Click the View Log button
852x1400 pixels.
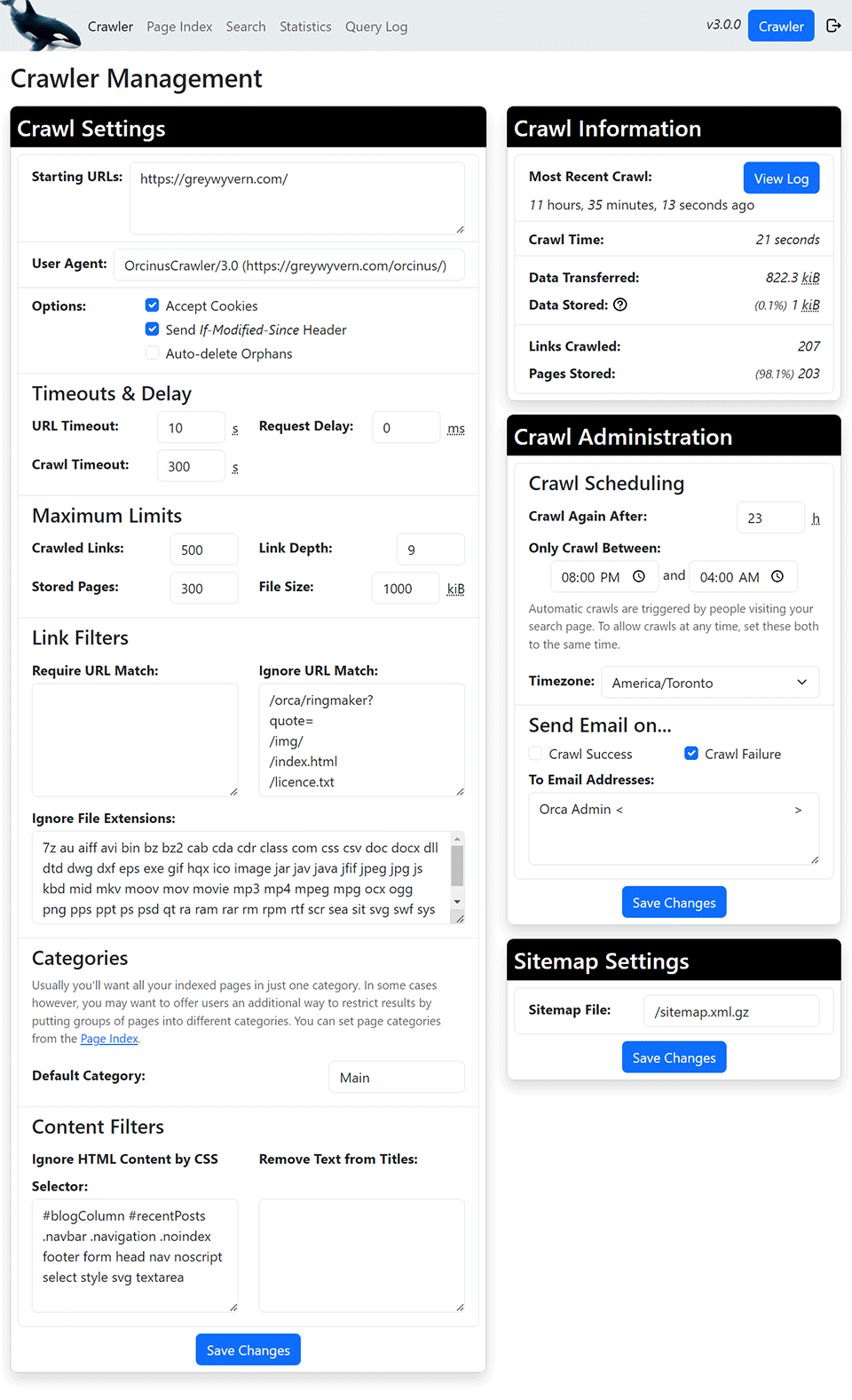tap(781, 178)
